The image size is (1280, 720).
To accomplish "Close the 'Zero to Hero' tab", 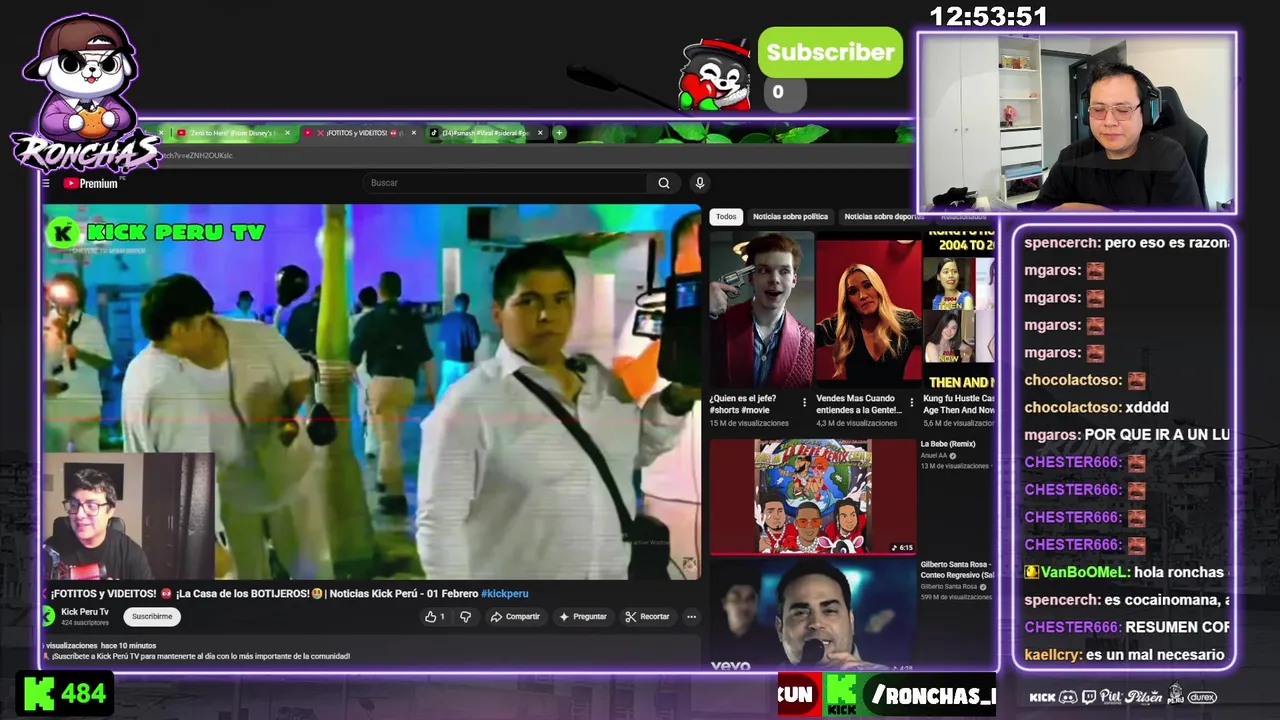I will 287,133.
